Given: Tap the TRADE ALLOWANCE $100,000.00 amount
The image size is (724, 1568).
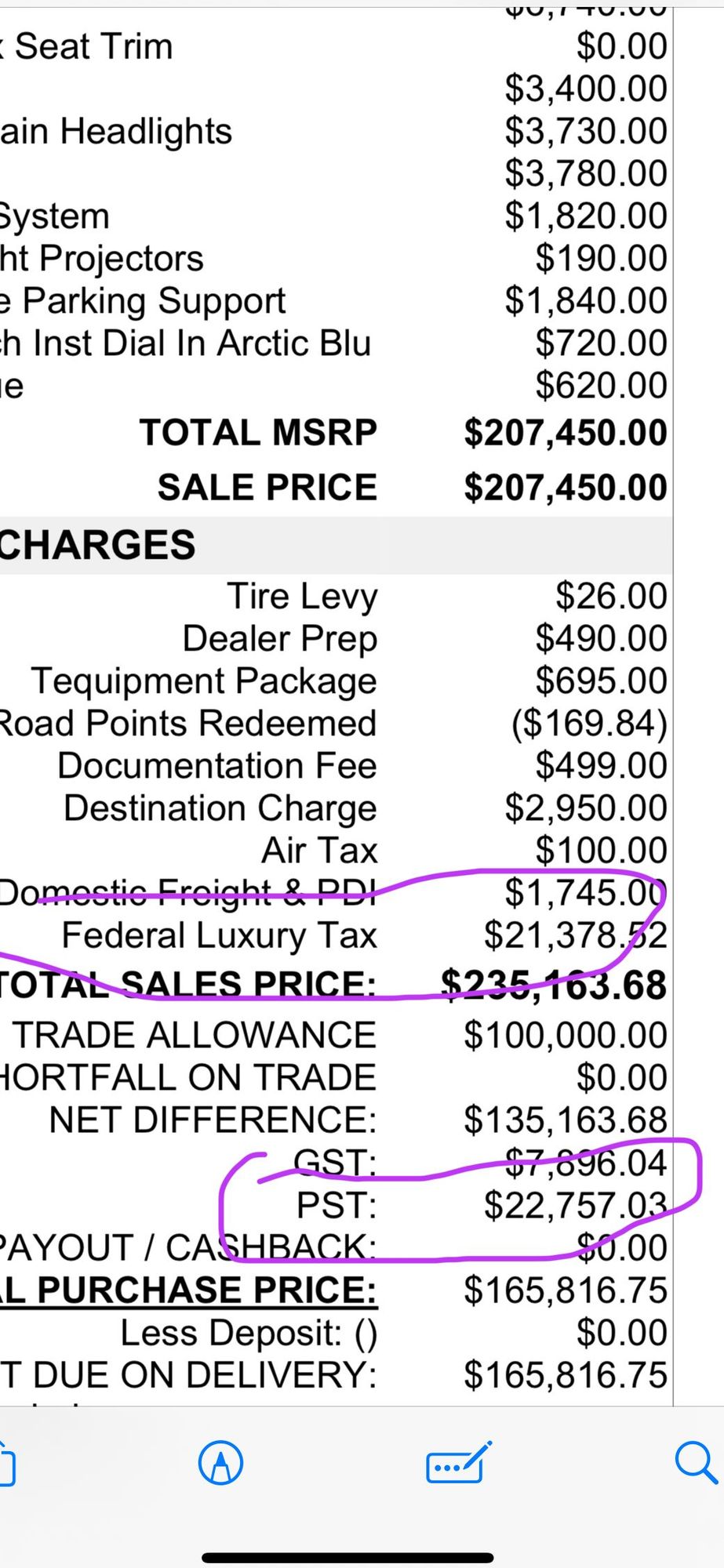Looking at the screenshot, I should tap(565, 1035).
